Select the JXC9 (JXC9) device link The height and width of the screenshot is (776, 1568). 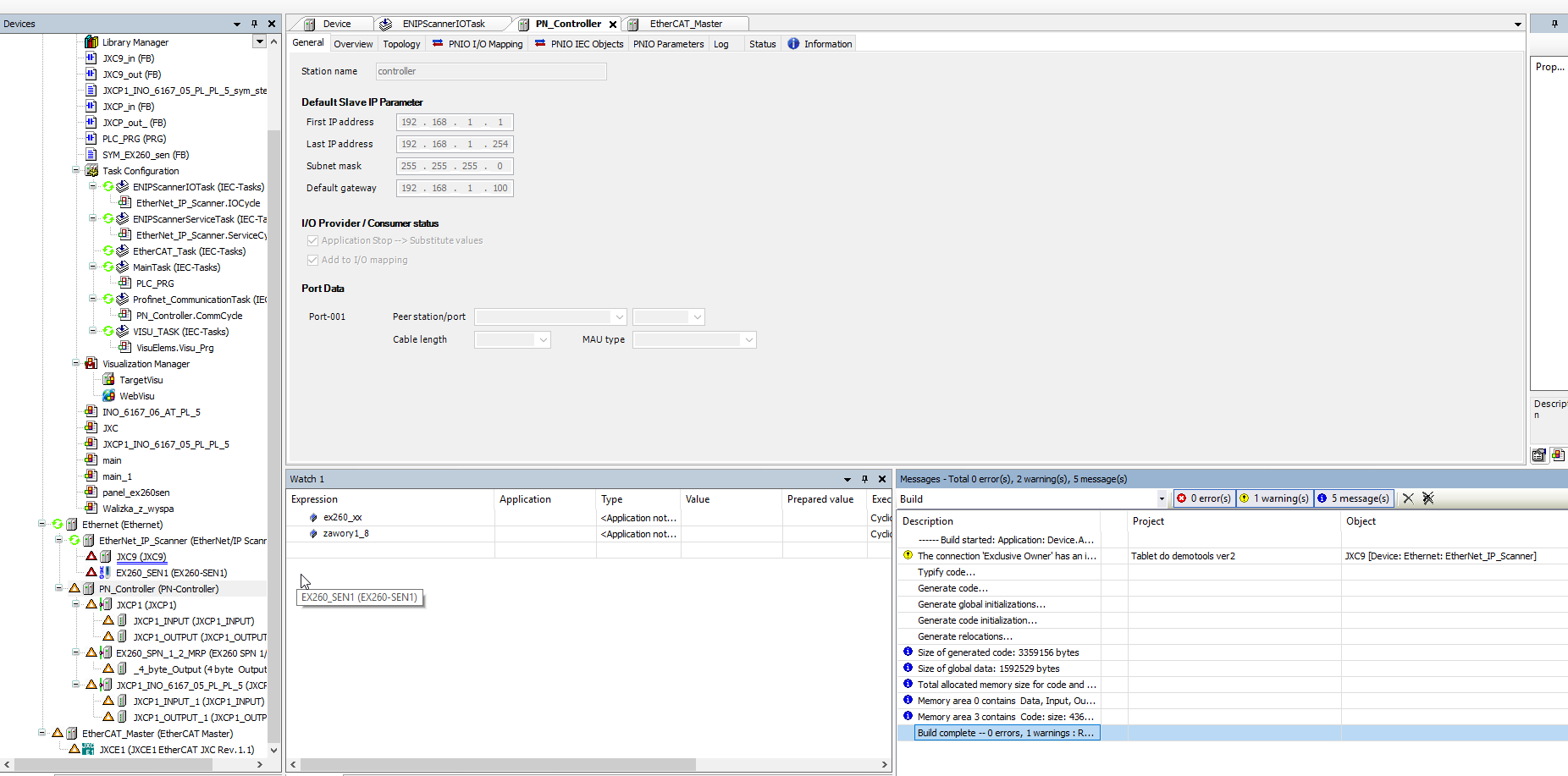[141, 557]
